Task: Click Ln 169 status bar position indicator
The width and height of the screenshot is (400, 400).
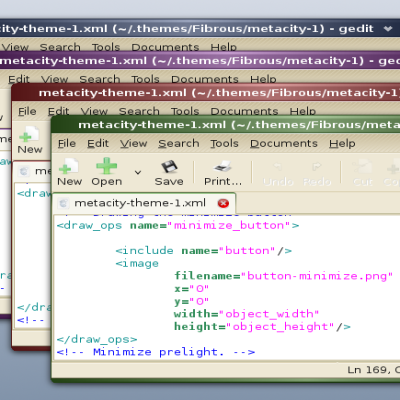Action: (x=373, y=370)
